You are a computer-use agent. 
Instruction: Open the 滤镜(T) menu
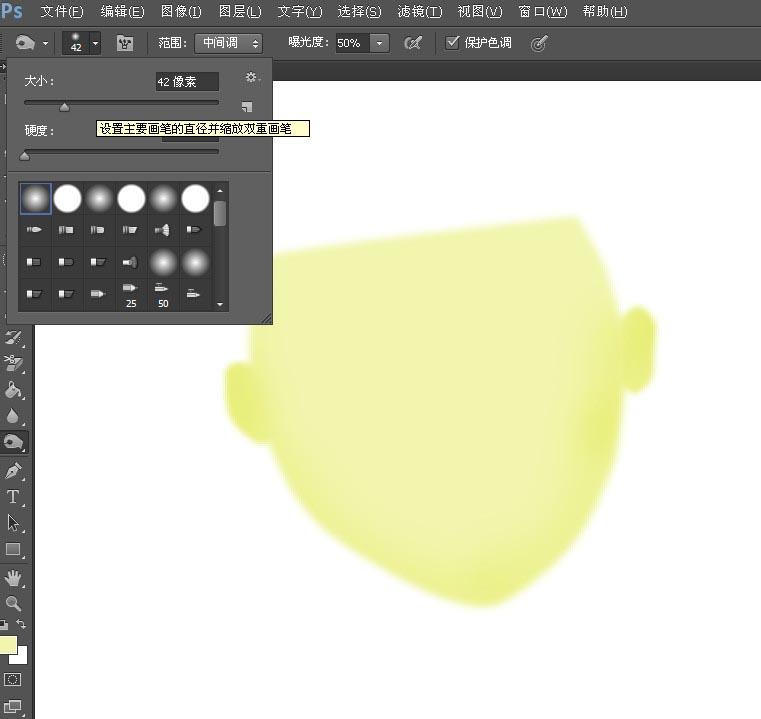[x=419, y=11]
